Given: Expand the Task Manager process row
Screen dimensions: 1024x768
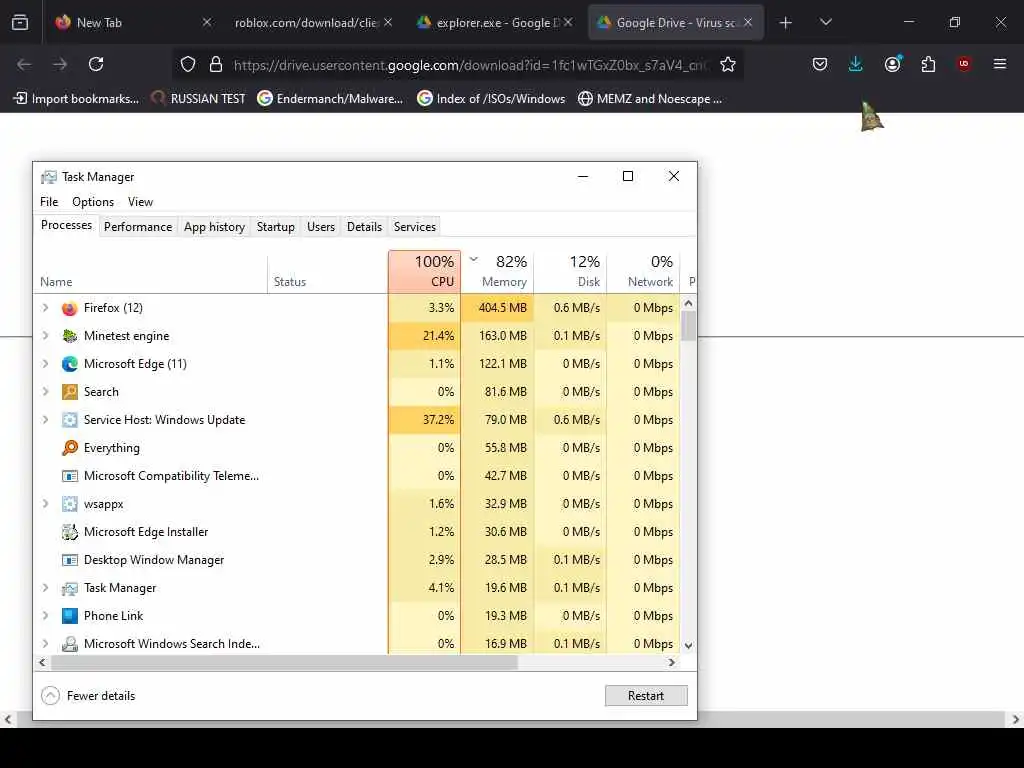Looking at the screenshot, I should (45, 588).
